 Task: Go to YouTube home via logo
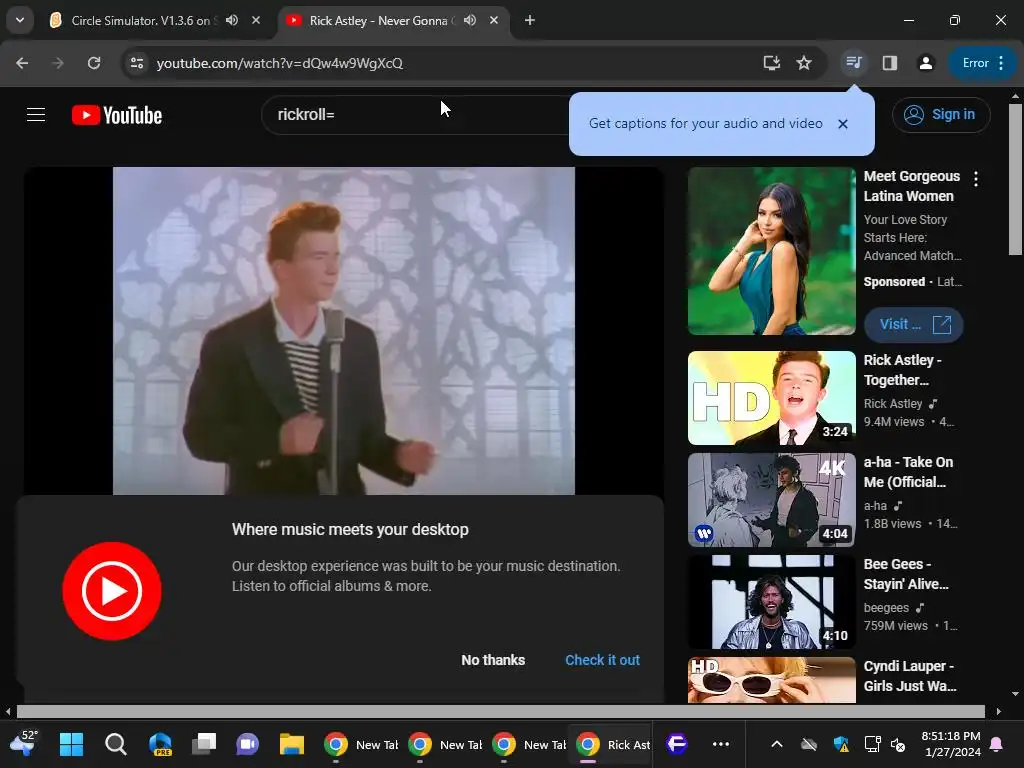pos(117,115)
